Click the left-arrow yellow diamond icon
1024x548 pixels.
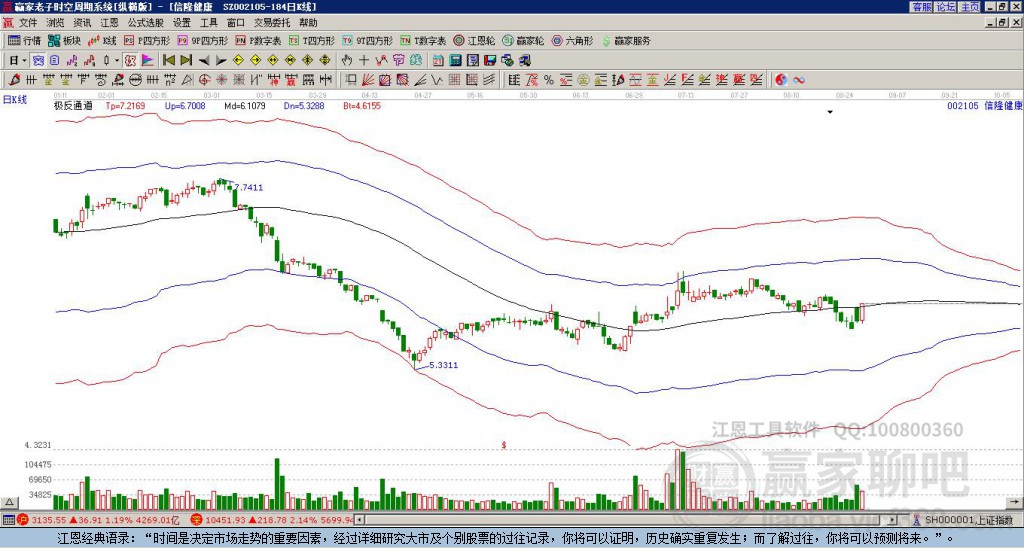tap(238, 61)
